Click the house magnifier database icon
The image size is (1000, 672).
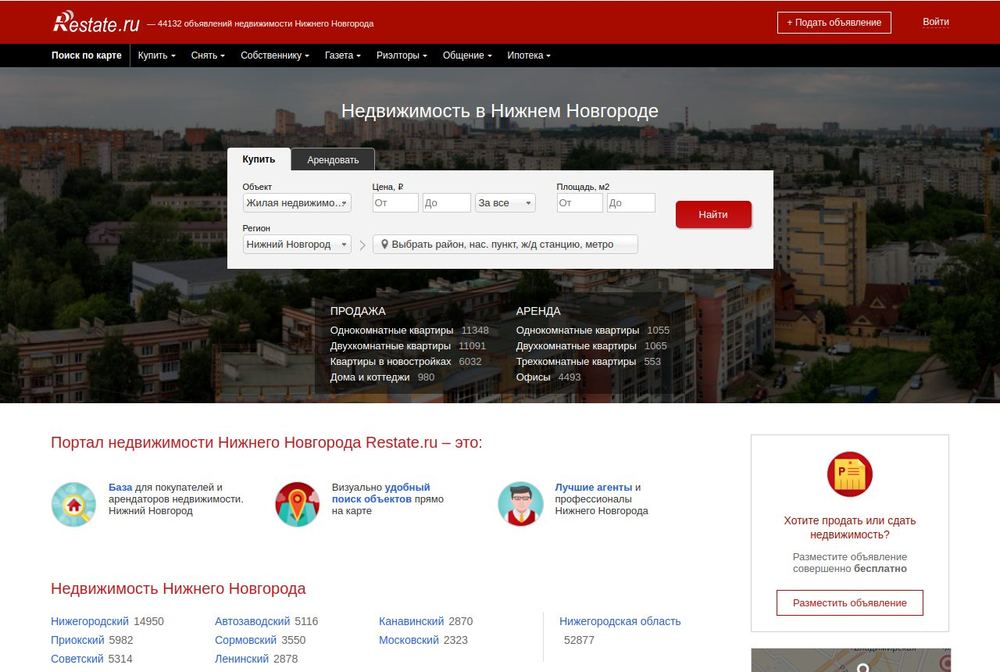73,504
